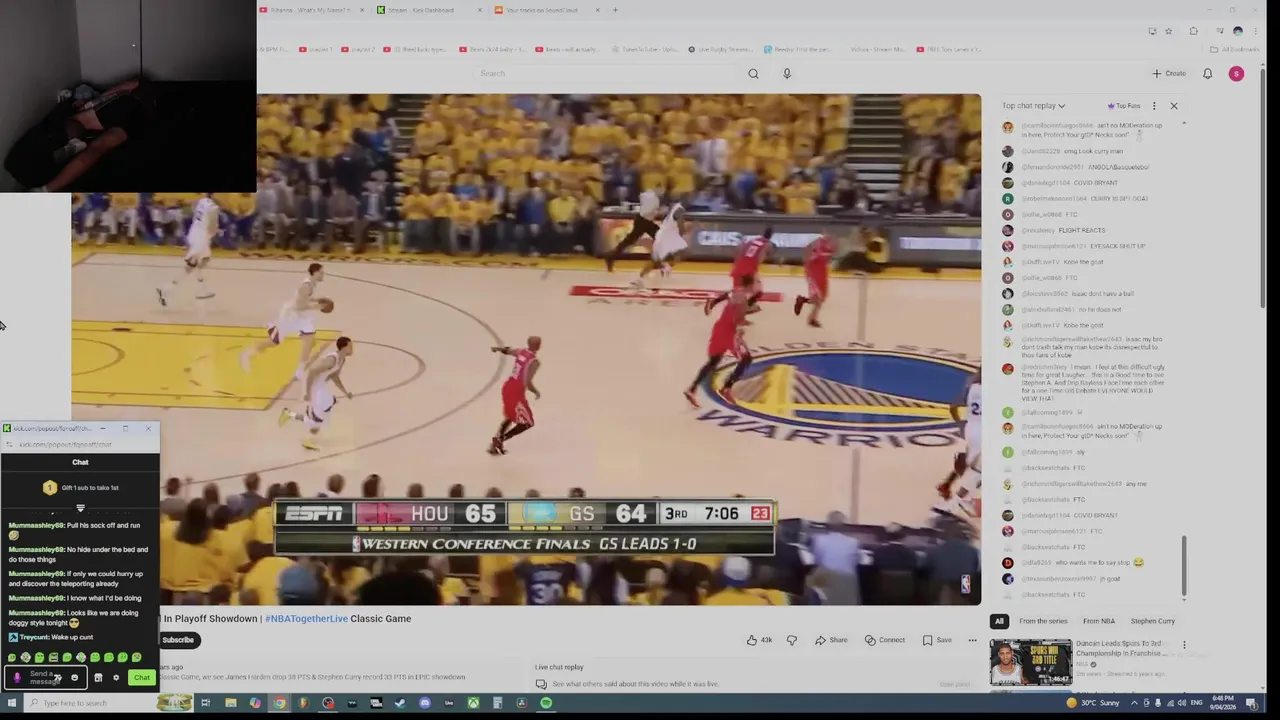Share the video
This screenshot has width=1280, height=720.
coord(831,640)
